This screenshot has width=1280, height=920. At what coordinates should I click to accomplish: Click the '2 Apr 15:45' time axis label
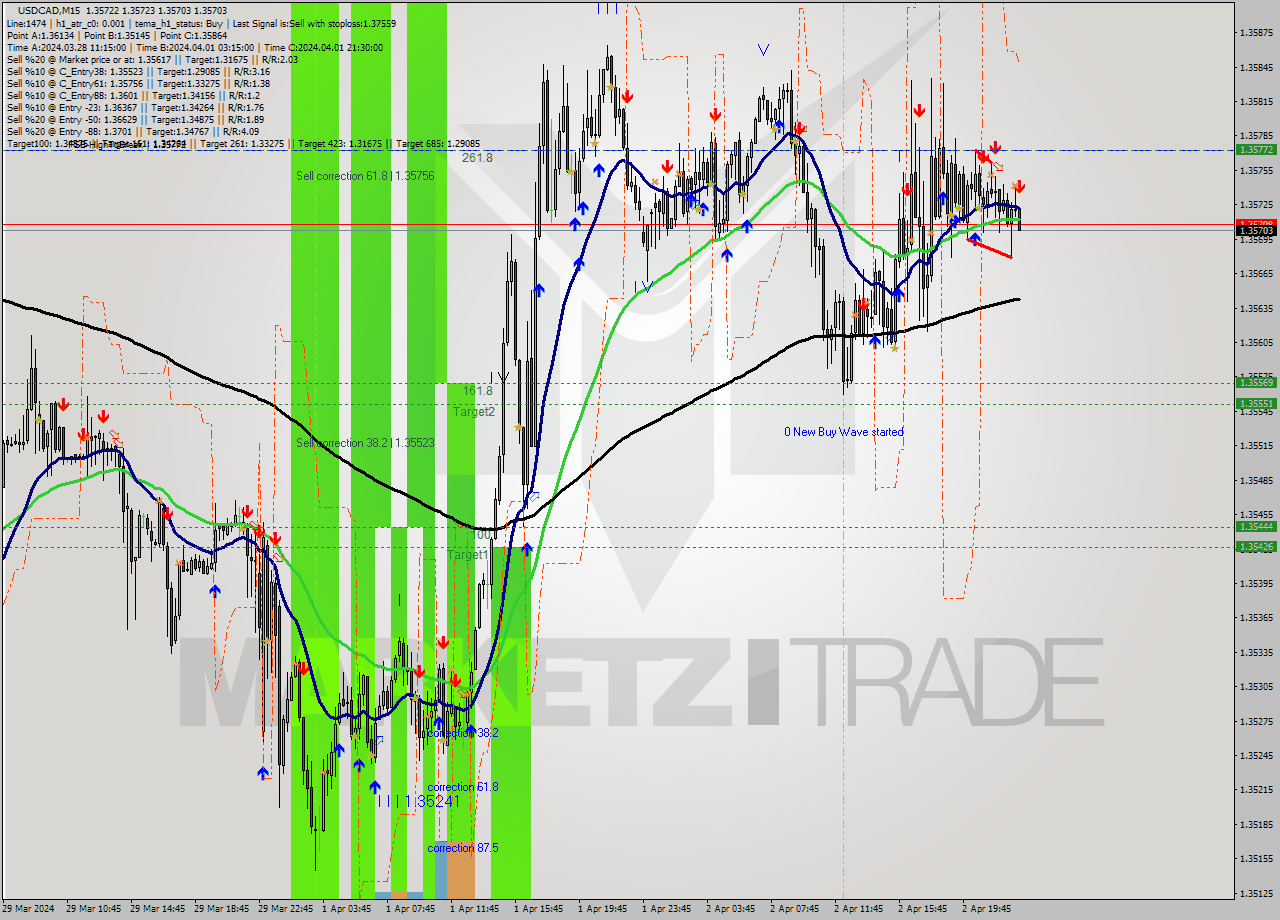tap(923, 909)
